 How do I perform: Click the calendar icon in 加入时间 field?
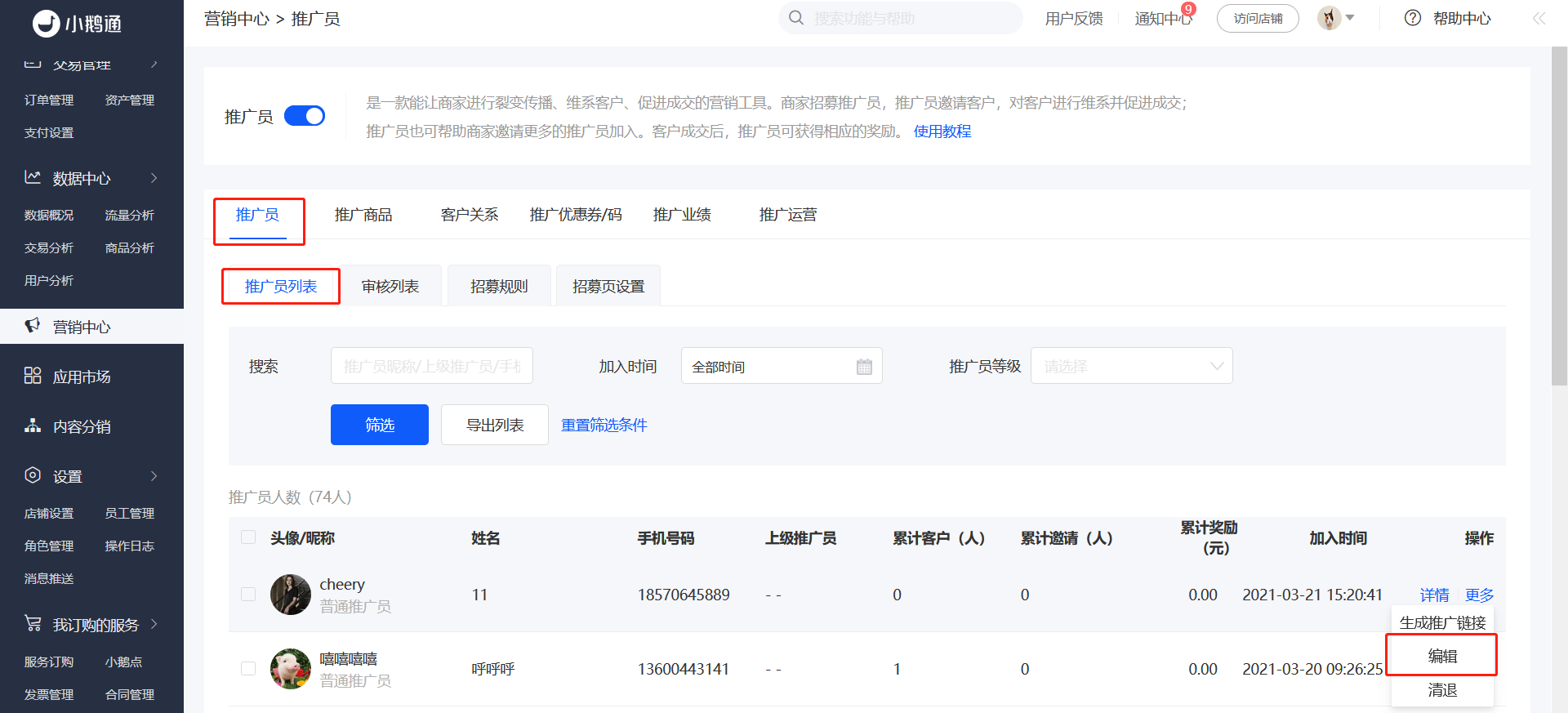[864, 367]
